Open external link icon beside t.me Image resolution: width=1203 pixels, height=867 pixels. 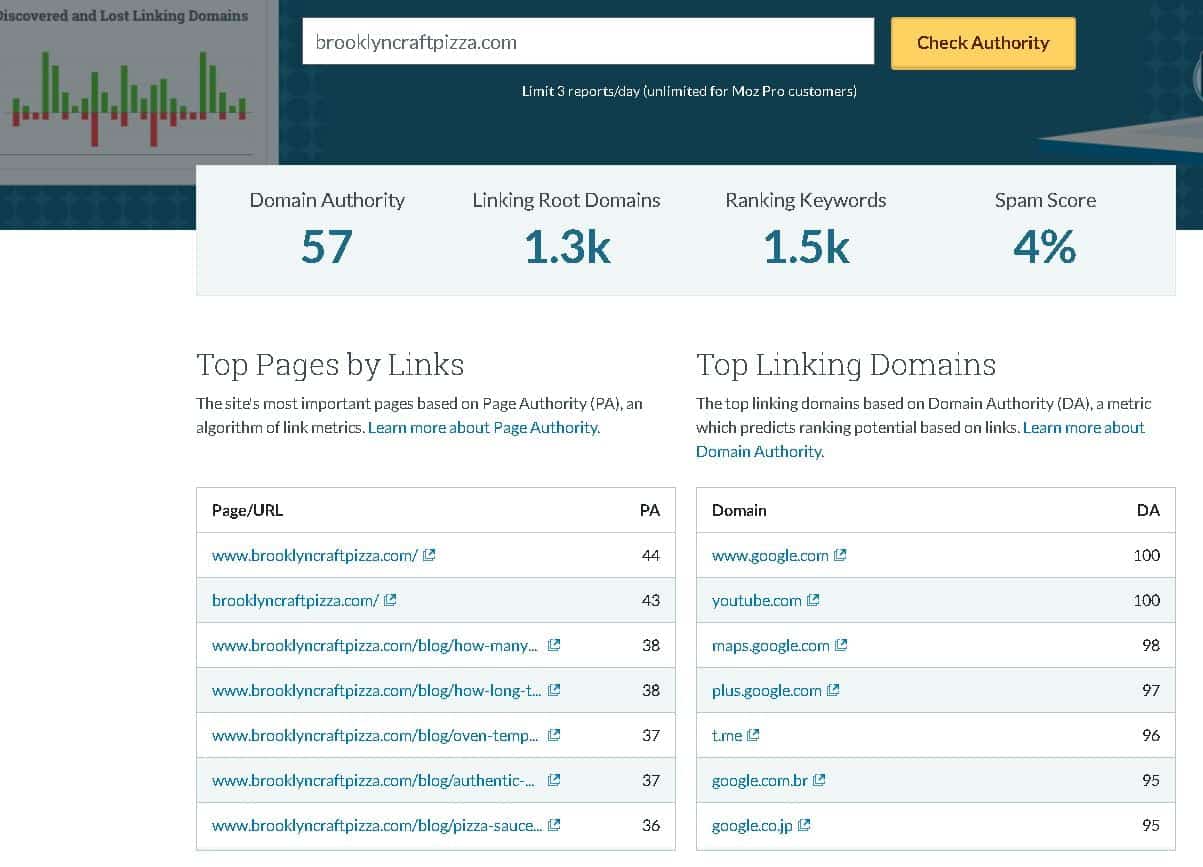754,735
